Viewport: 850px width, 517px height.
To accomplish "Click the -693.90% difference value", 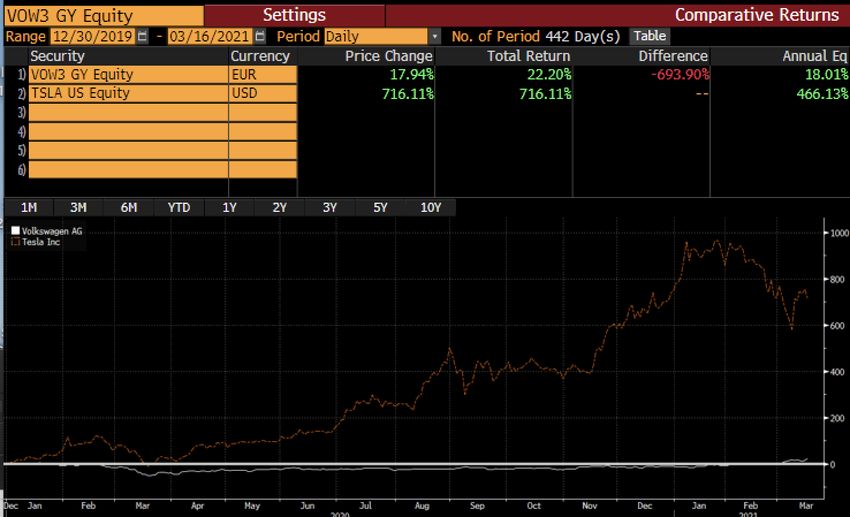I will tap(680, 75).
